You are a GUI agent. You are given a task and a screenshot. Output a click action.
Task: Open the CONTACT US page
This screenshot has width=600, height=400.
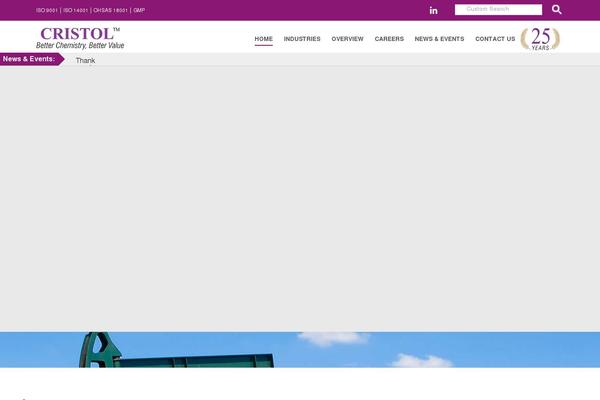[x=495, y=39]
